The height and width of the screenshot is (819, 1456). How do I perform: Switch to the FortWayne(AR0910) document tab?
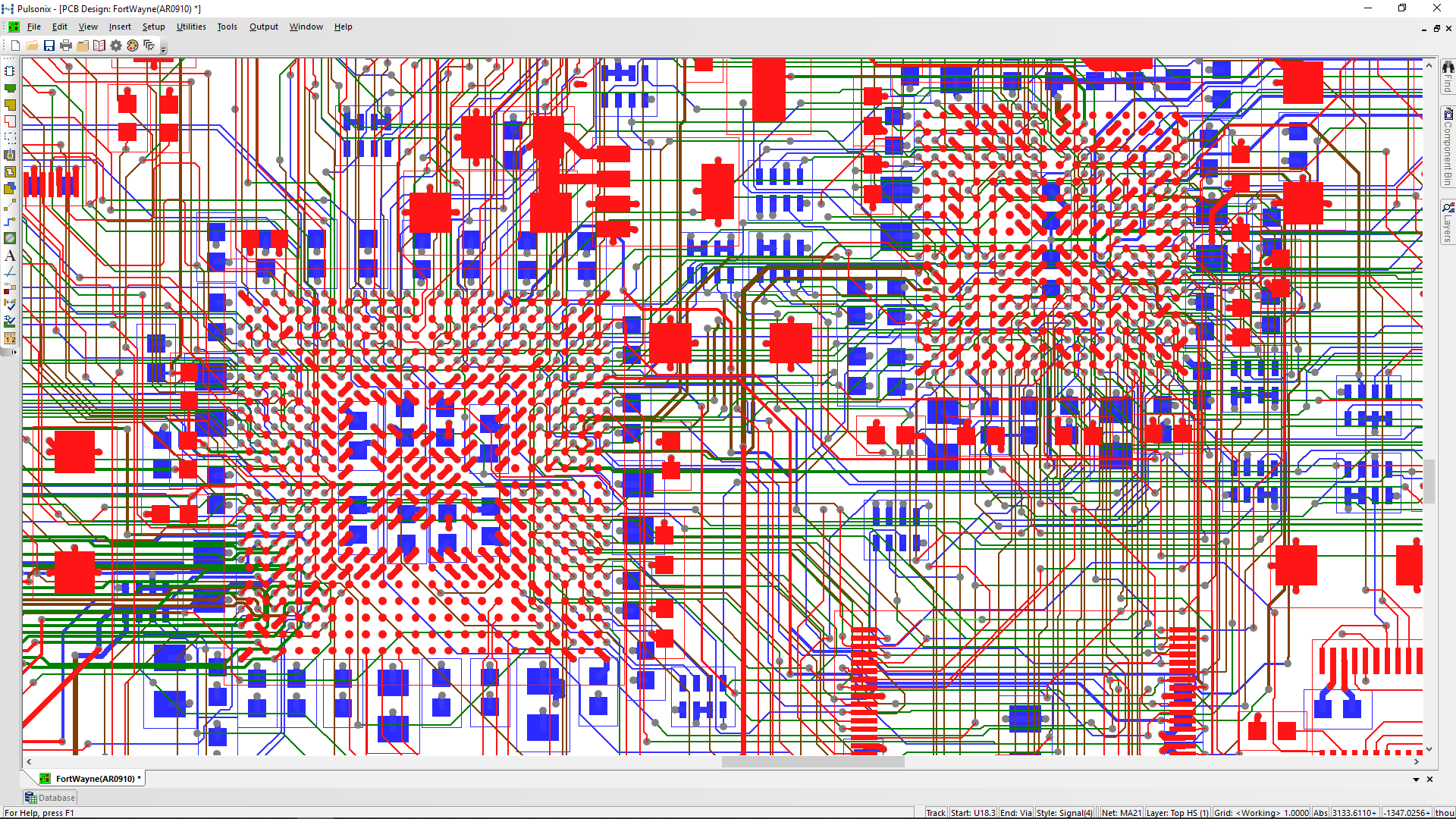point(89,779)
